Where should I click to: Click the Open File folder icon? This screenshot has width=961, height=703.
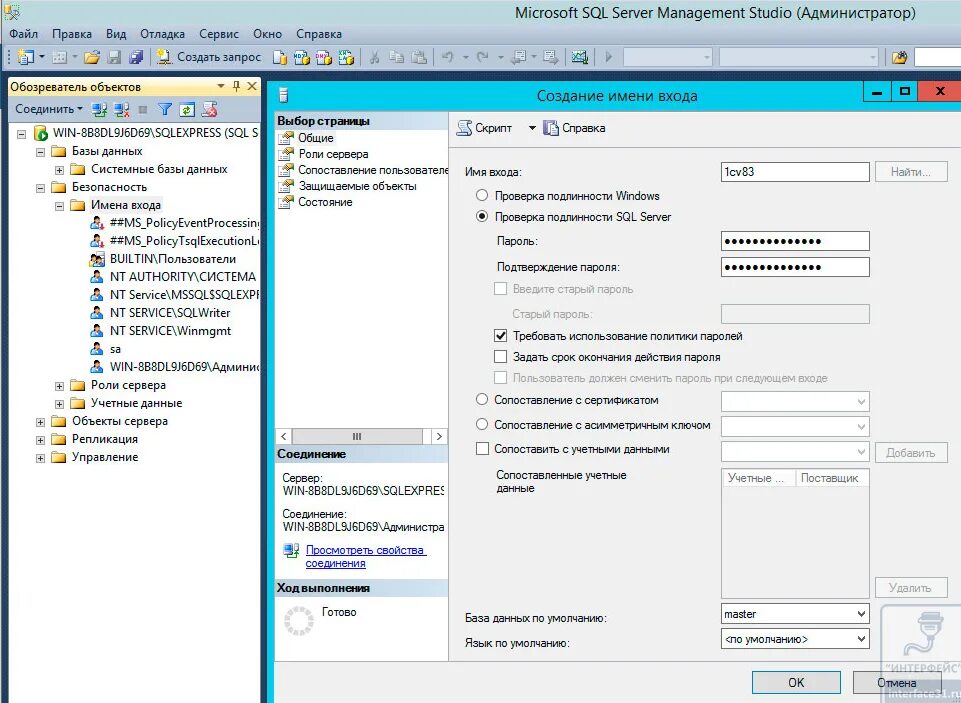tap(92, 57)
